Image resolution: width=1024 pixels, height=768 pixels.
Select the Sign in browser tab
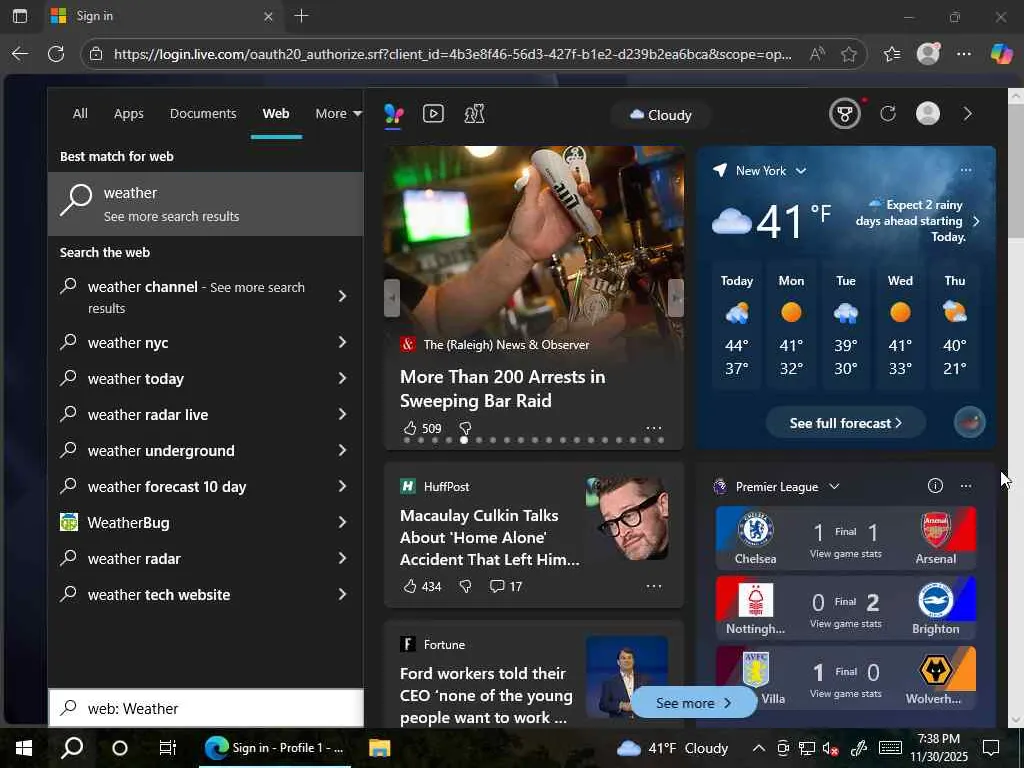(x=162, y=16)
